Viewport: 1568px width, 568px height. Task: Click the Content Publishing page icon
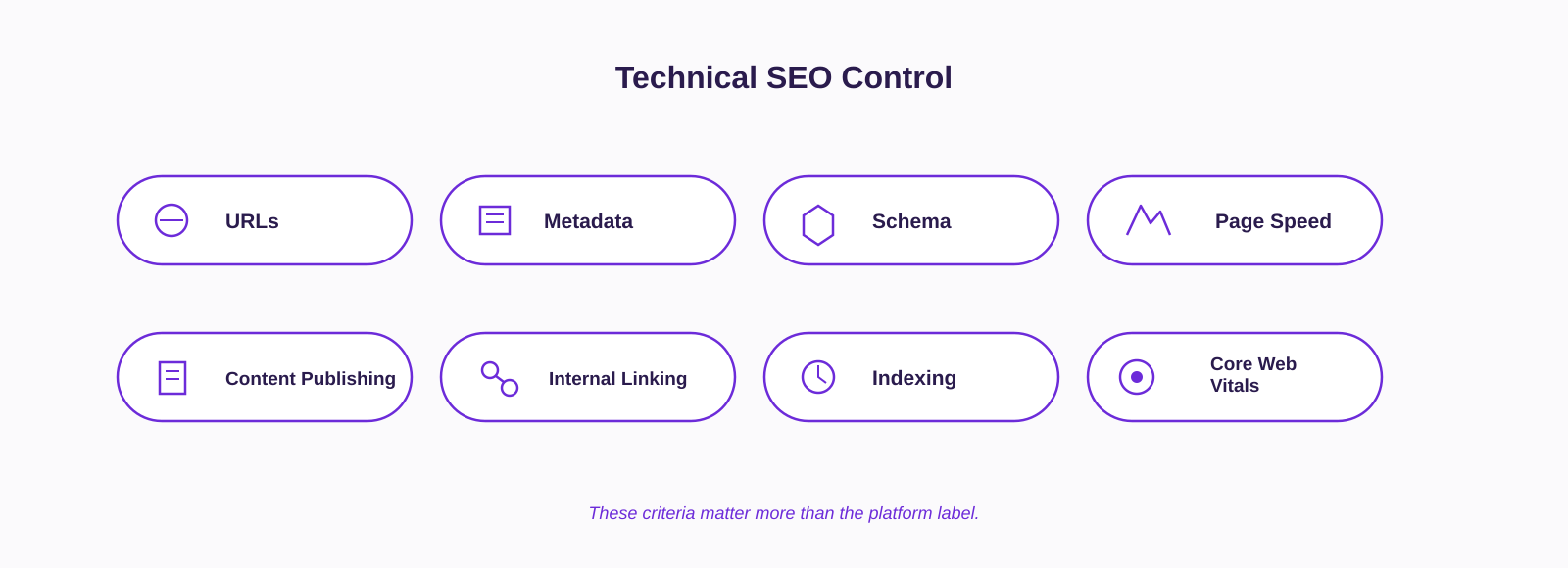coord(172,378)
